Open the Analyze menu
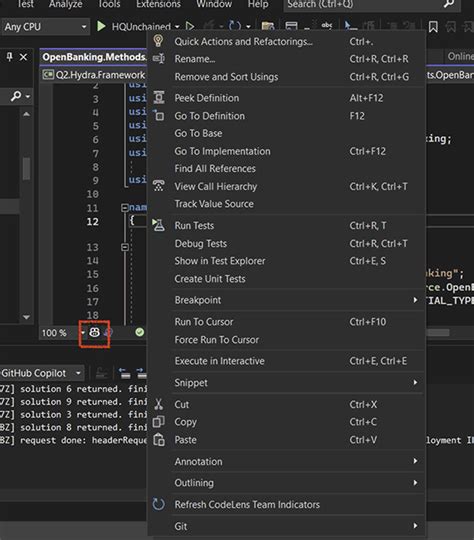Screen dimensions: 474x540 pyautogui.click(x=65, y=4)
